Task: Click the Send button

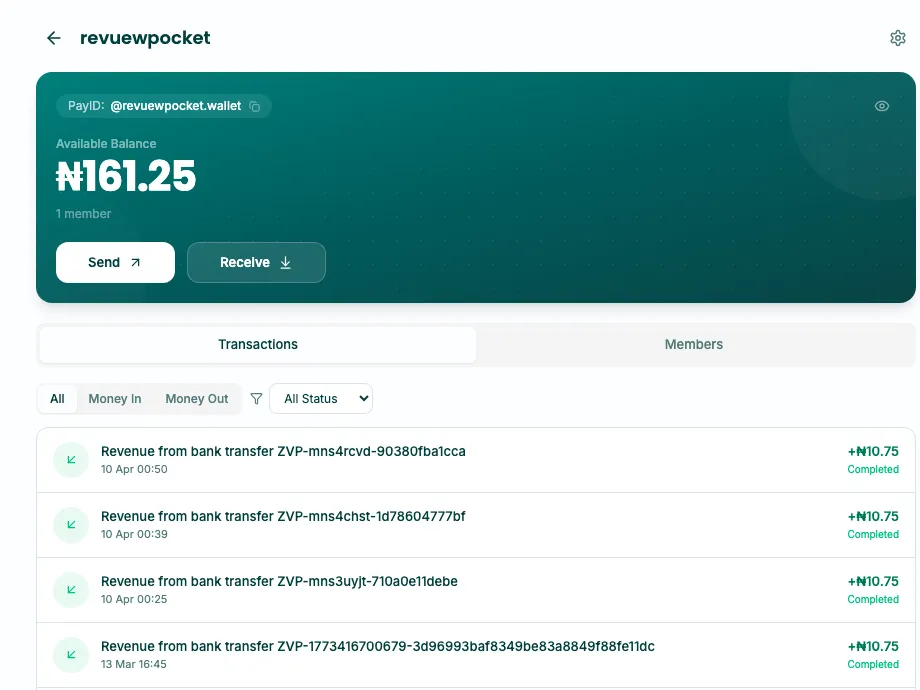Action: tap(115, 262)
